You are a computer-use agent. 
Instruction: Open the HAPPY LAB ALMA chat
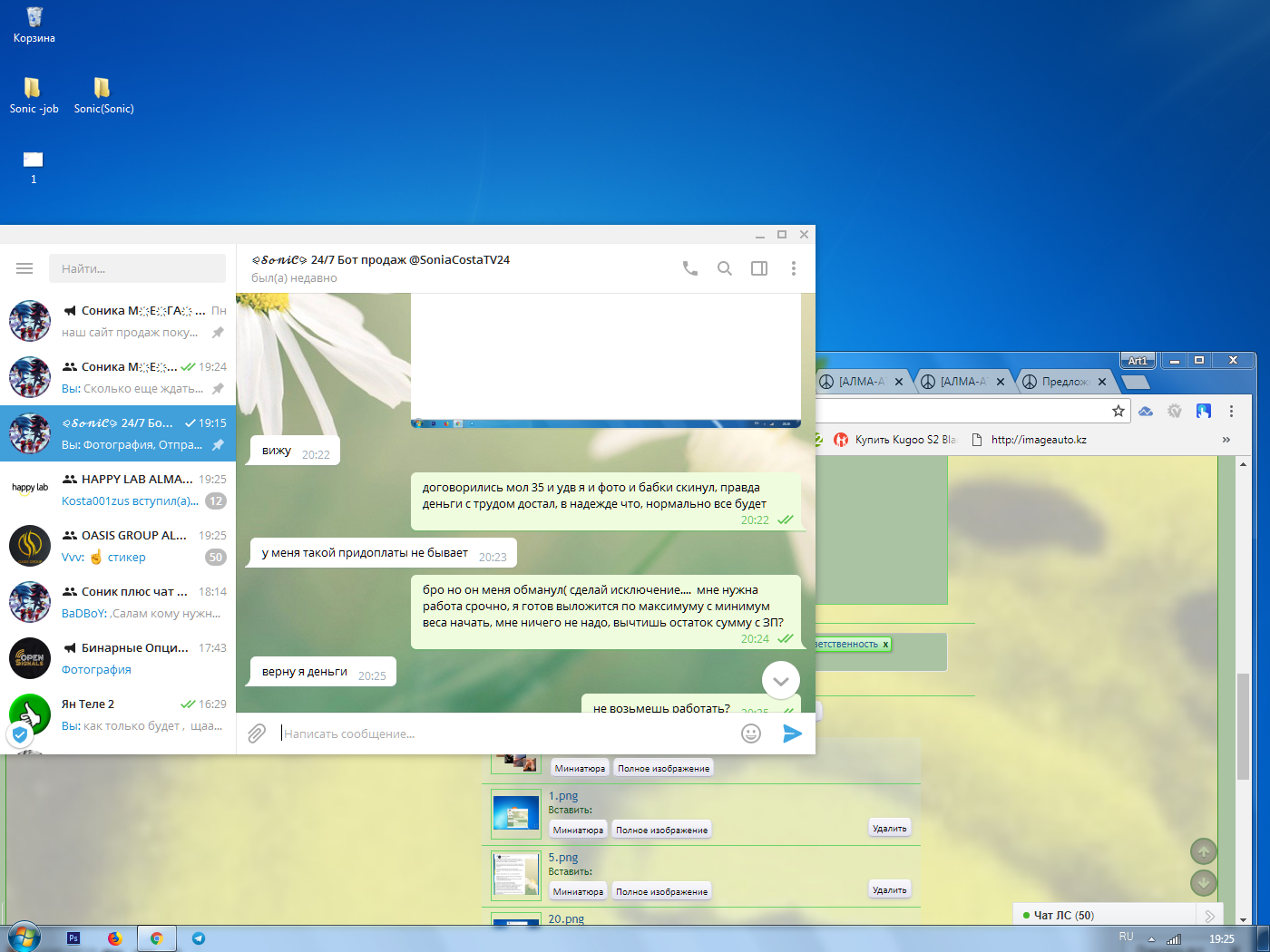(x=118, y=490)
